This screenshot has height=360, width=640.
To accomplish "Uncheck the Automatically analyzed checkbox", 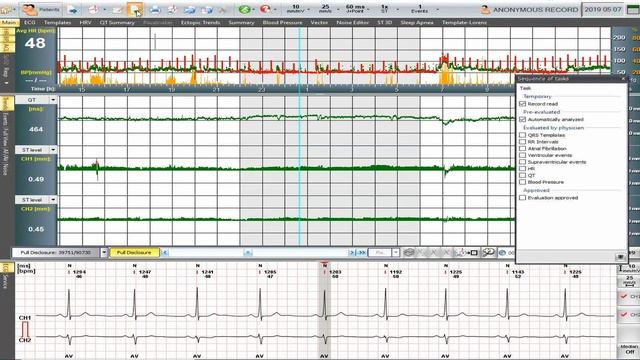I will point(522,120).
